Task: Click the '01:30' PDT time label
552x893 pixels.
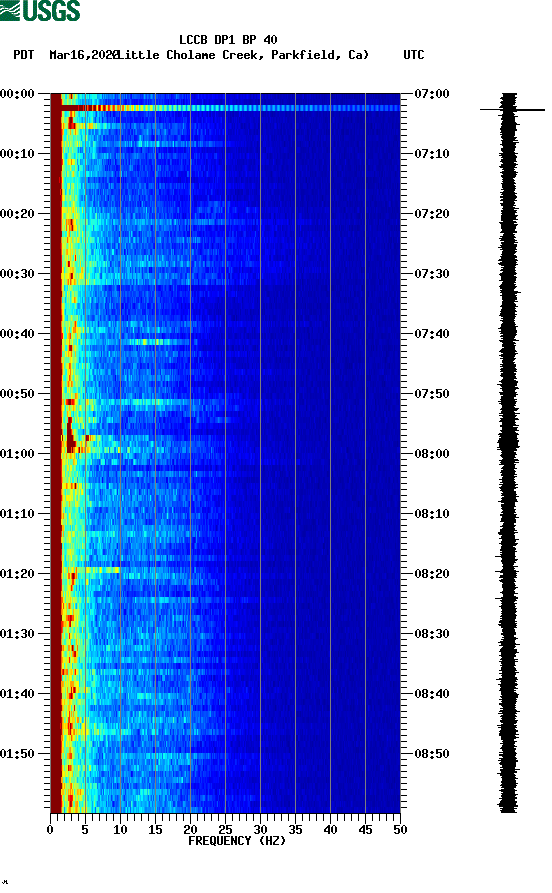Action: coord(17,633)
